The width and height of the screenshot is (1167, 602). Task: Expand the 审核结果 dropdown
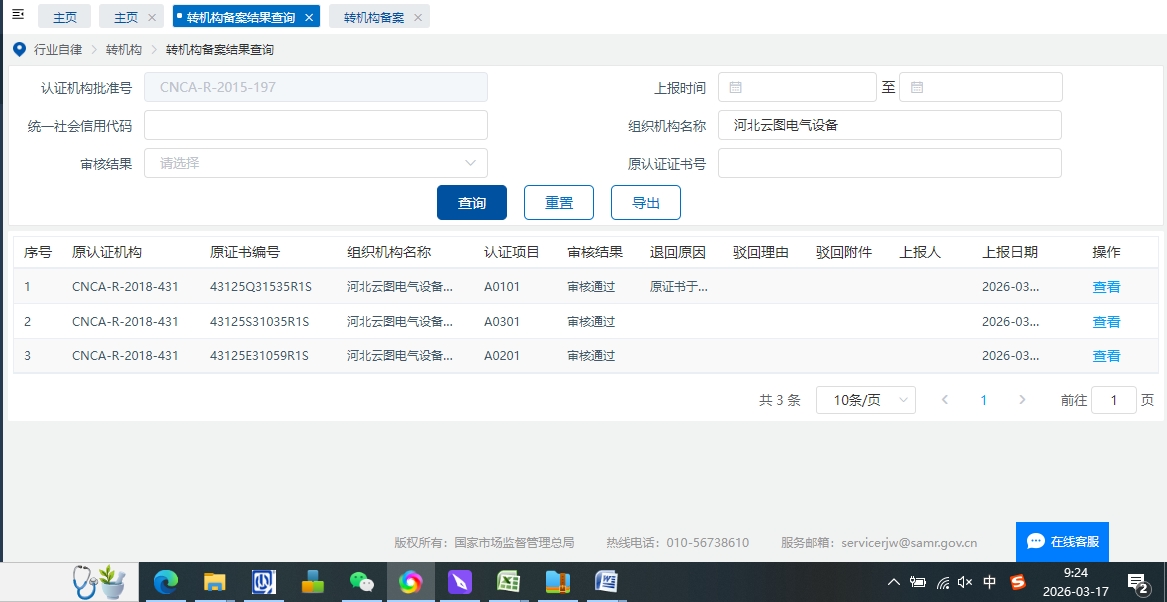316,163
